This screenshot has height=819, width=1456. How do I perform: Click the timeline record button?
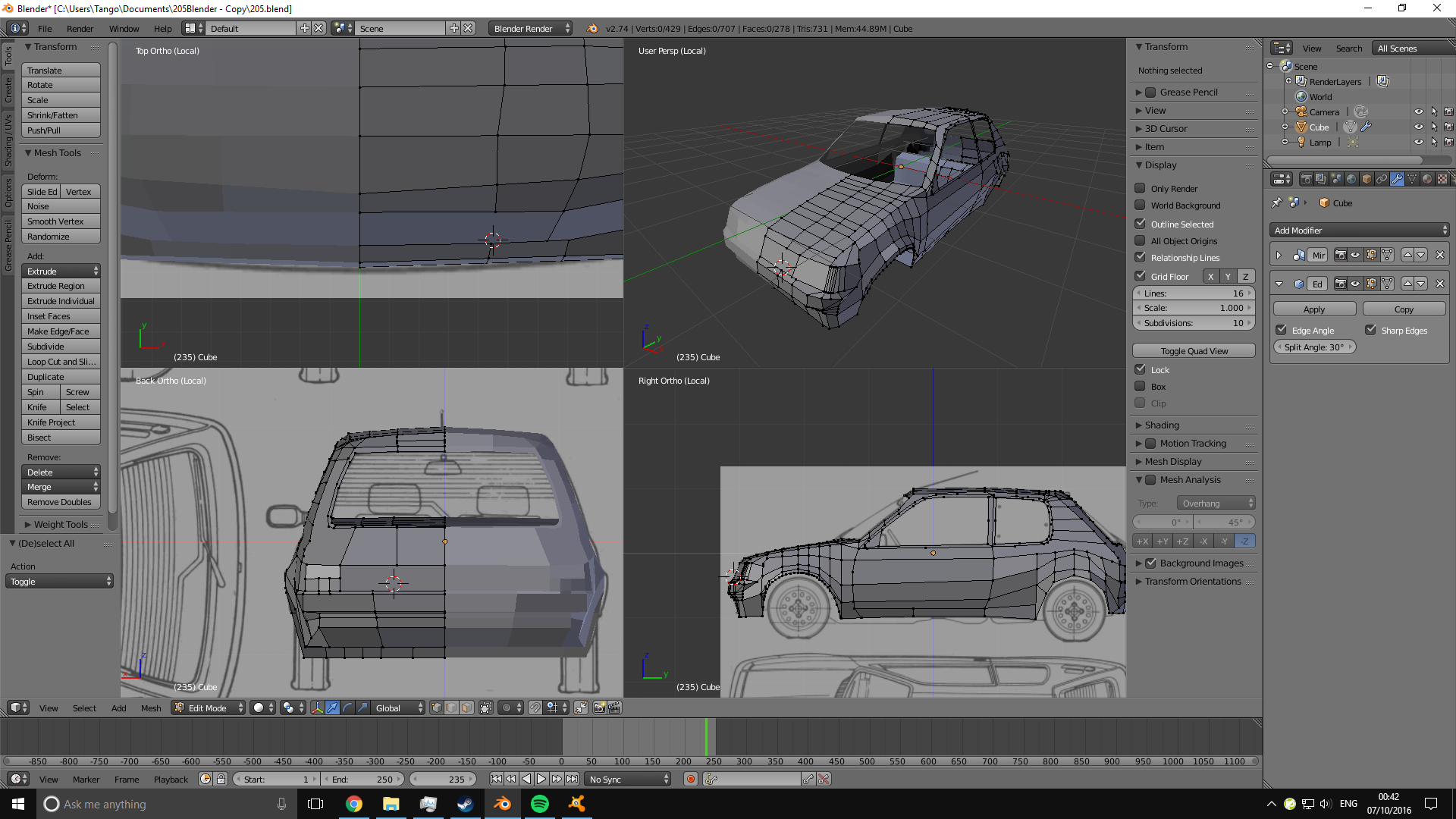(690, 779)
